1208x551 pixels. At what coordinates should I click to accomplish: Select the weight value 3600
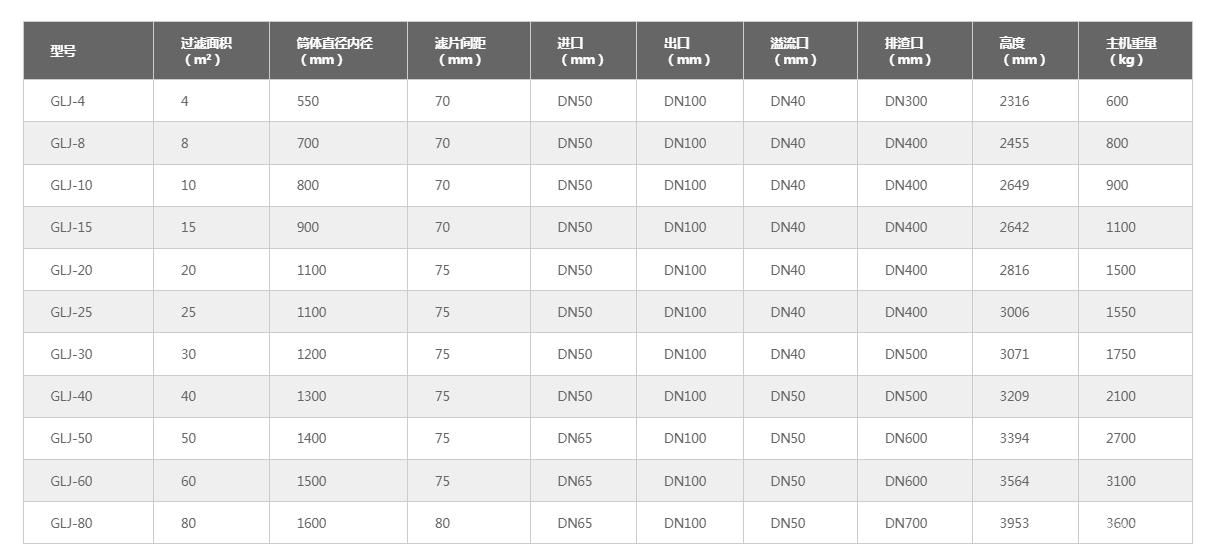[1121, 523]
